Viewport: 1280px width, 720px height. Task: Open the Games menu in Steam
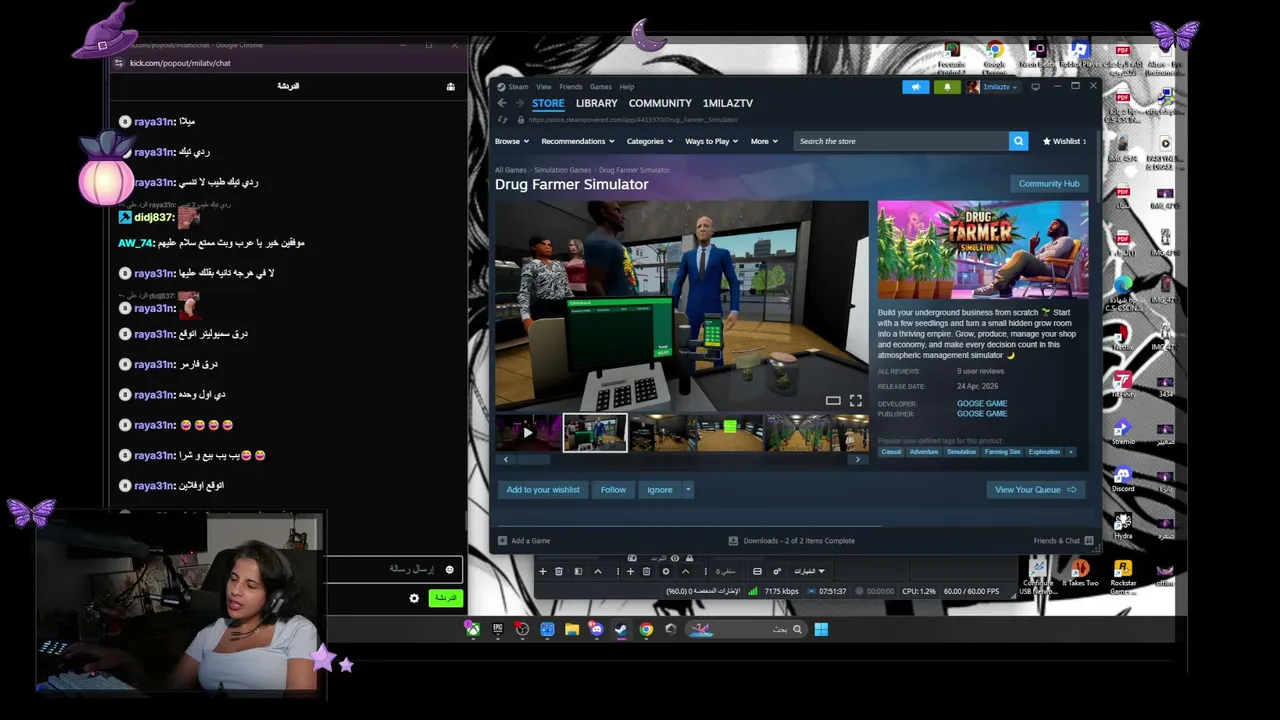(600, 87)
